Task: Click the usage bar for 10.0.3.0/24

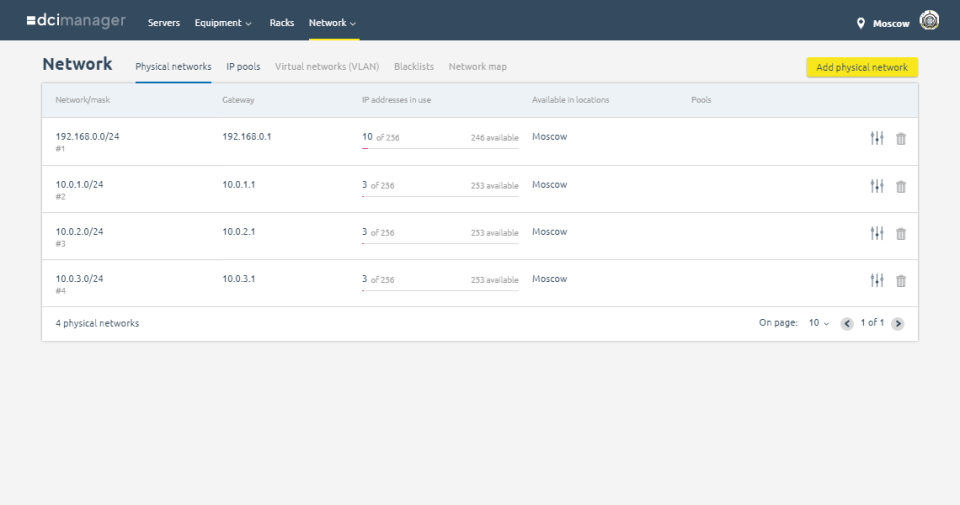Action: (440, 290)
